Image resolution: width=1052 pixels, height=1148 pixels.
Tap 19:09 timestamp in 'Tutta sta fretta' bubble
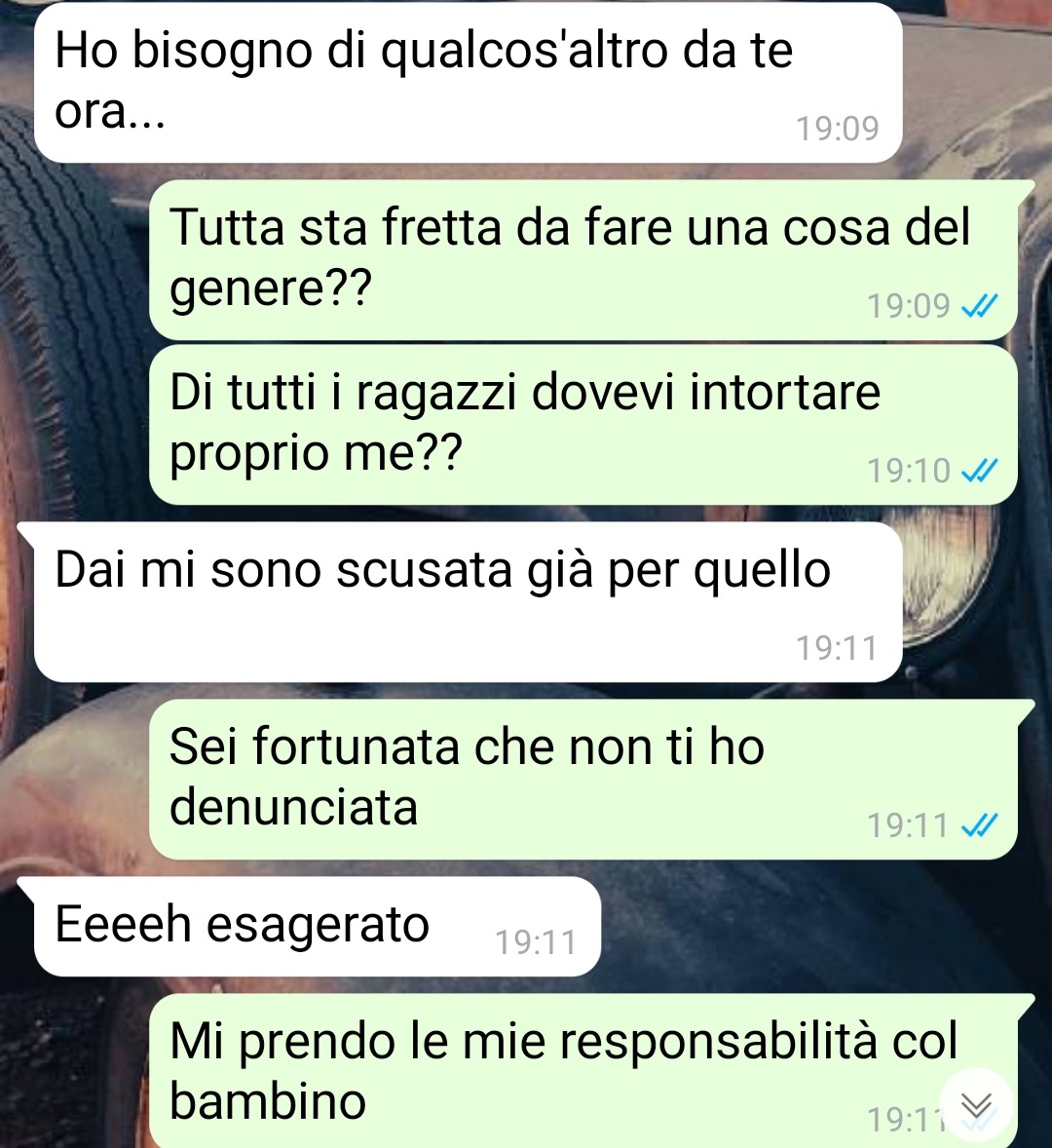tap(909, 305)
